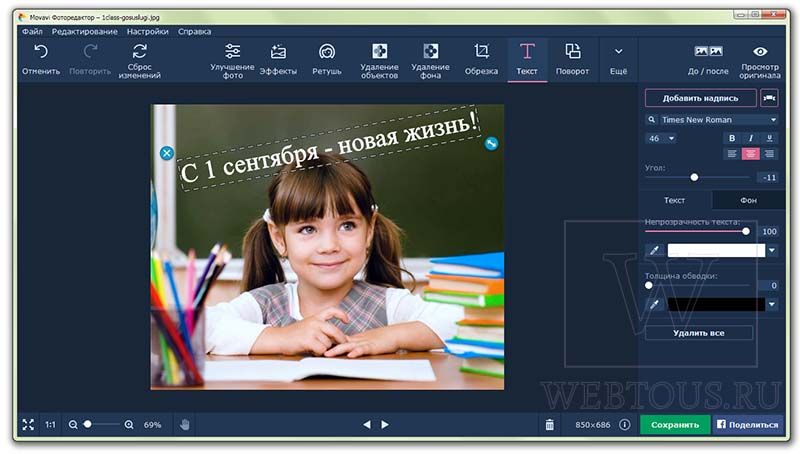
Task: Click the zoom slider handle
Action: tap(88, 424)
